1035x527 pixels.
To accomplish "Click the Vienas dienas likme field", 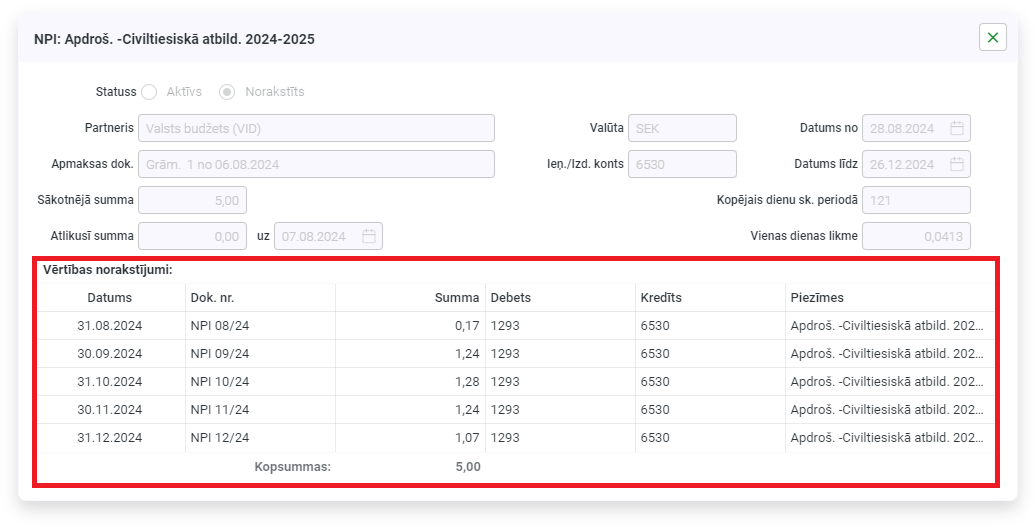I will tap(916, 236).
